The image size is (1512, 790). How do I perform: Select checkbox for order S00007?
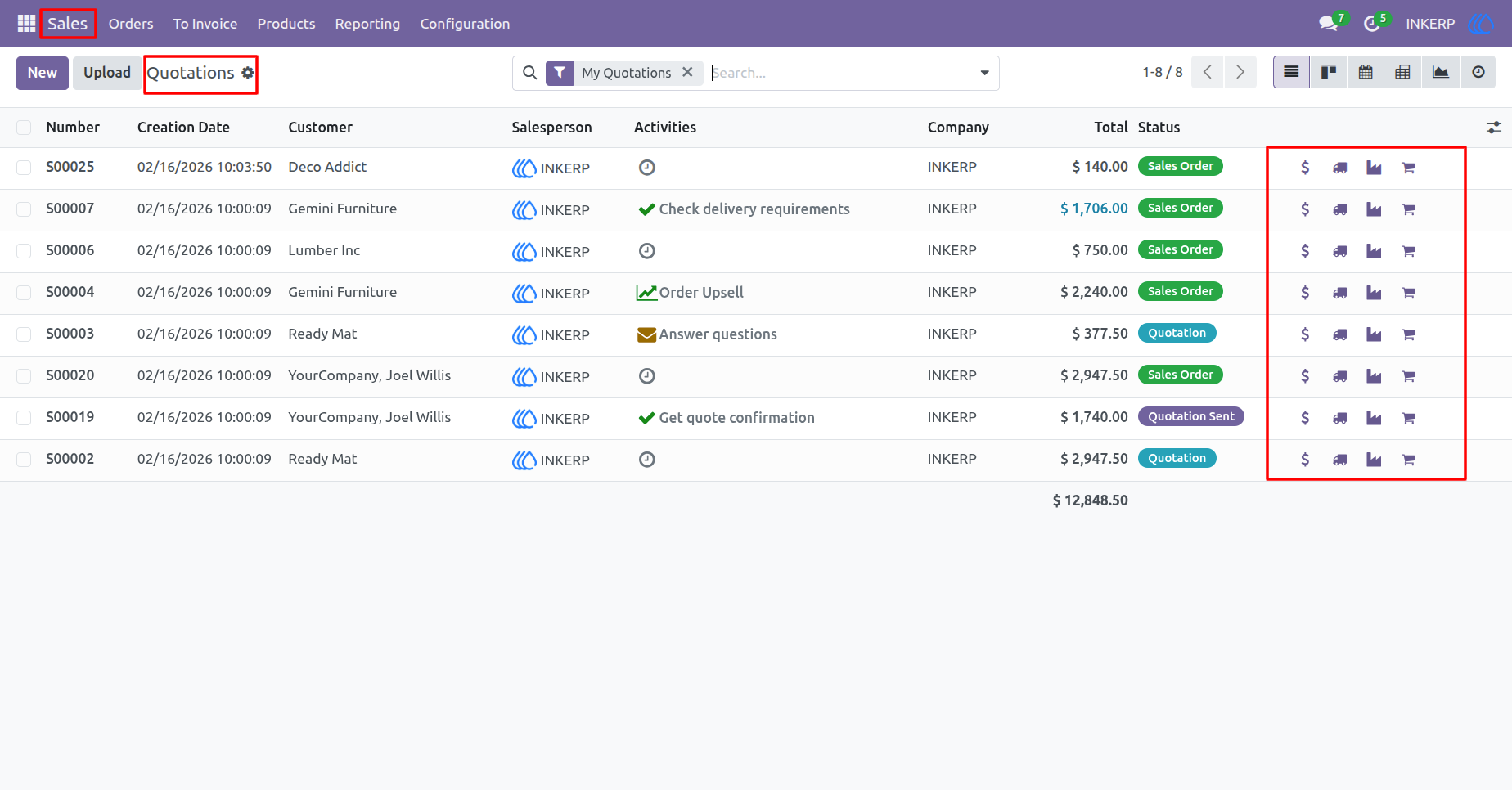click(x=24, y=209)
